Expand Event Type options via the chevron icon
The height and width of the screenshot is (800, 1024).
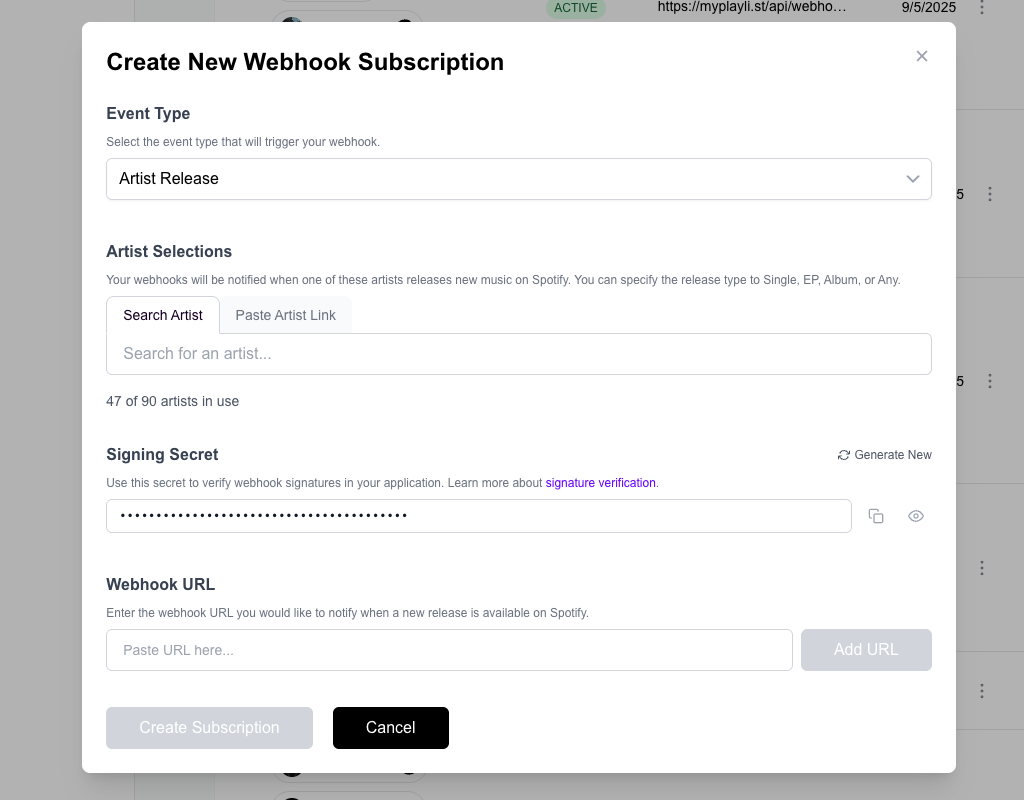pyautogui.click(x=912, y=178)
